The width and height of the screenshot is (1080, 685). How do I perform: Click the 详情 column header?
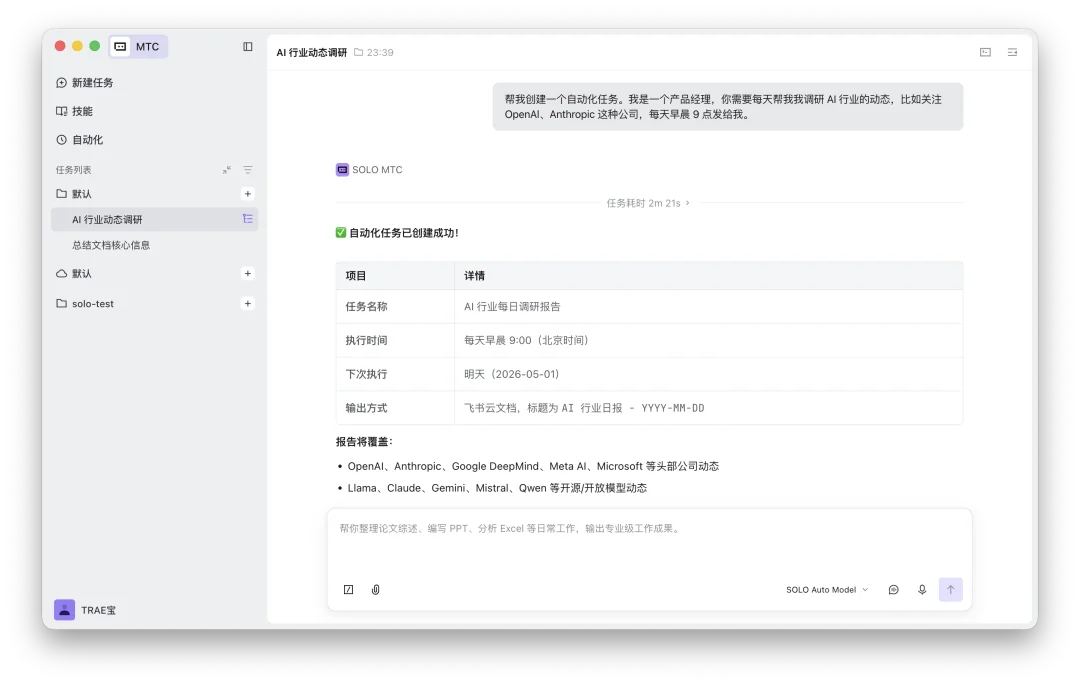point(709,275)
